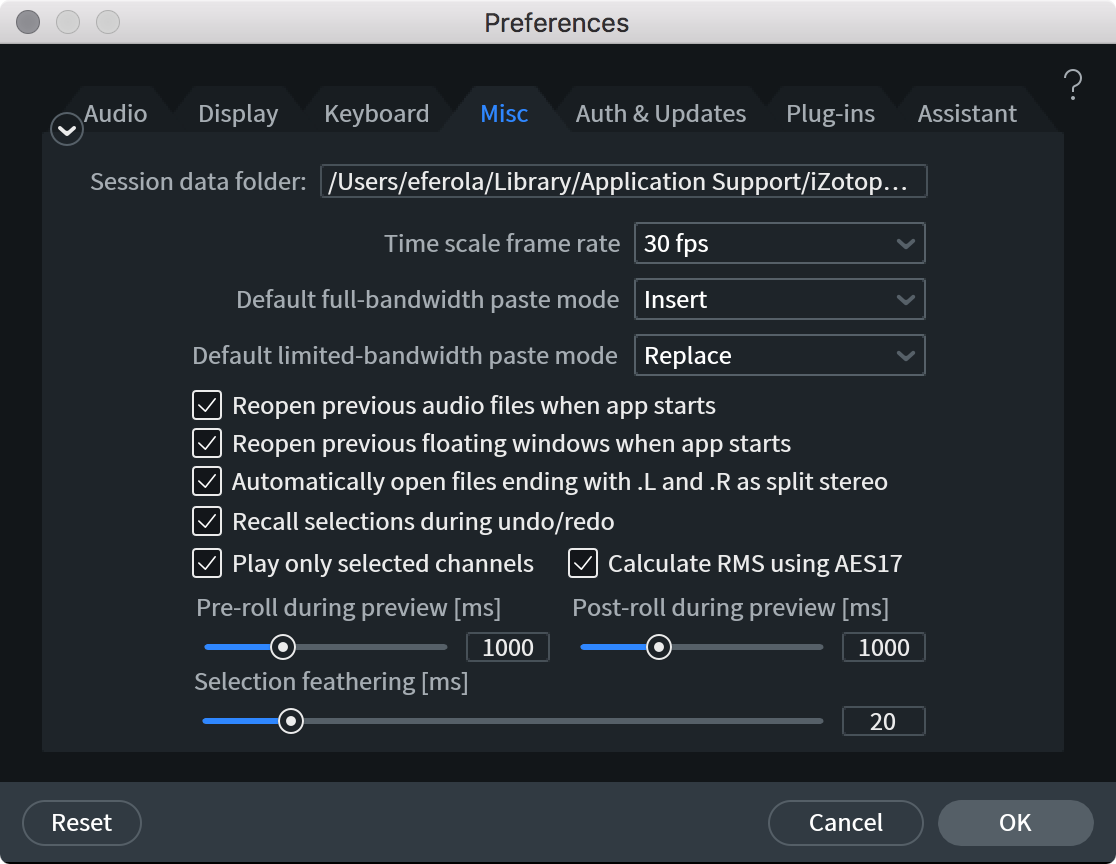Click the Reset button

click(x=82, y=823)
